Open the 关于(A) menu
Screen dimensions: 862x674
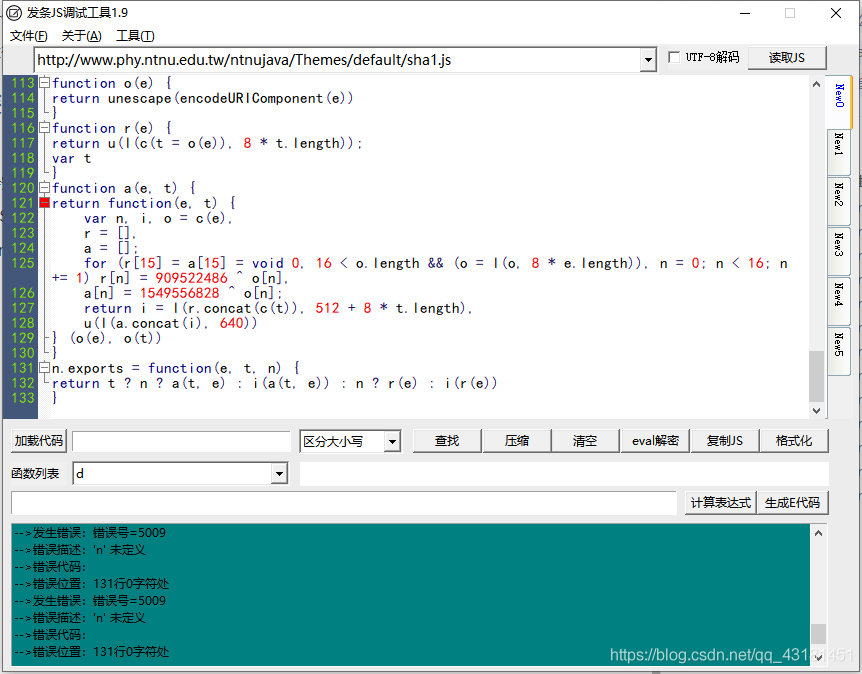point(81,36)
